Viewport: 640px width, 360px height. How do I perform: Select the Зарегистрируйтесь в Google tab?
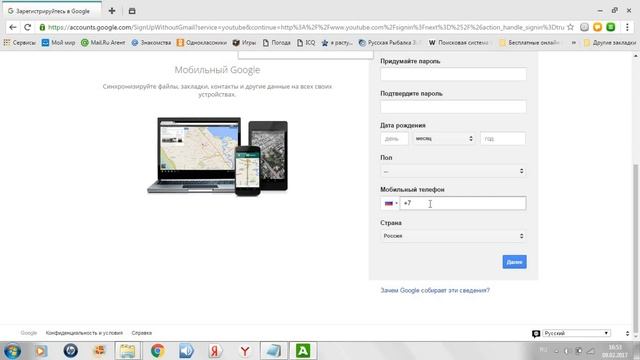tap(51, 11)
